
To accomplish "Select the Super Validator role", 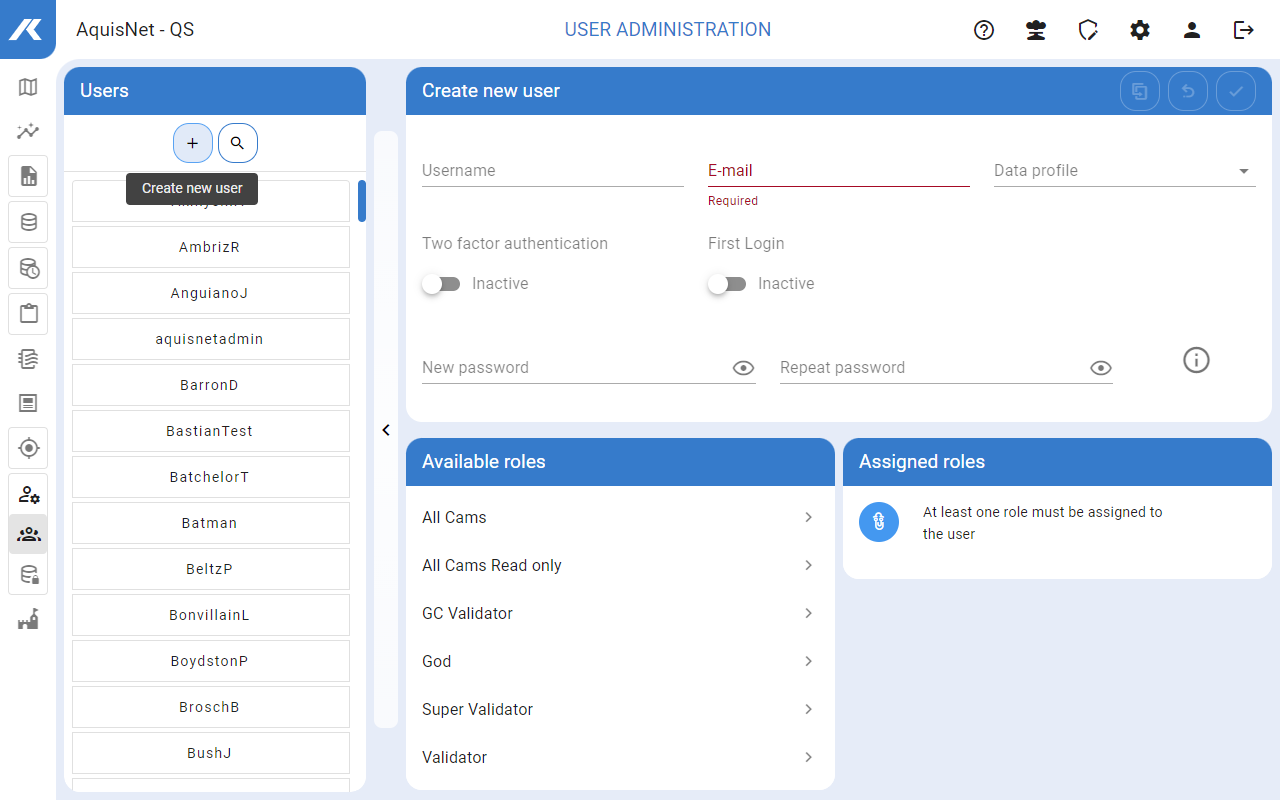I will pos(477,709).
